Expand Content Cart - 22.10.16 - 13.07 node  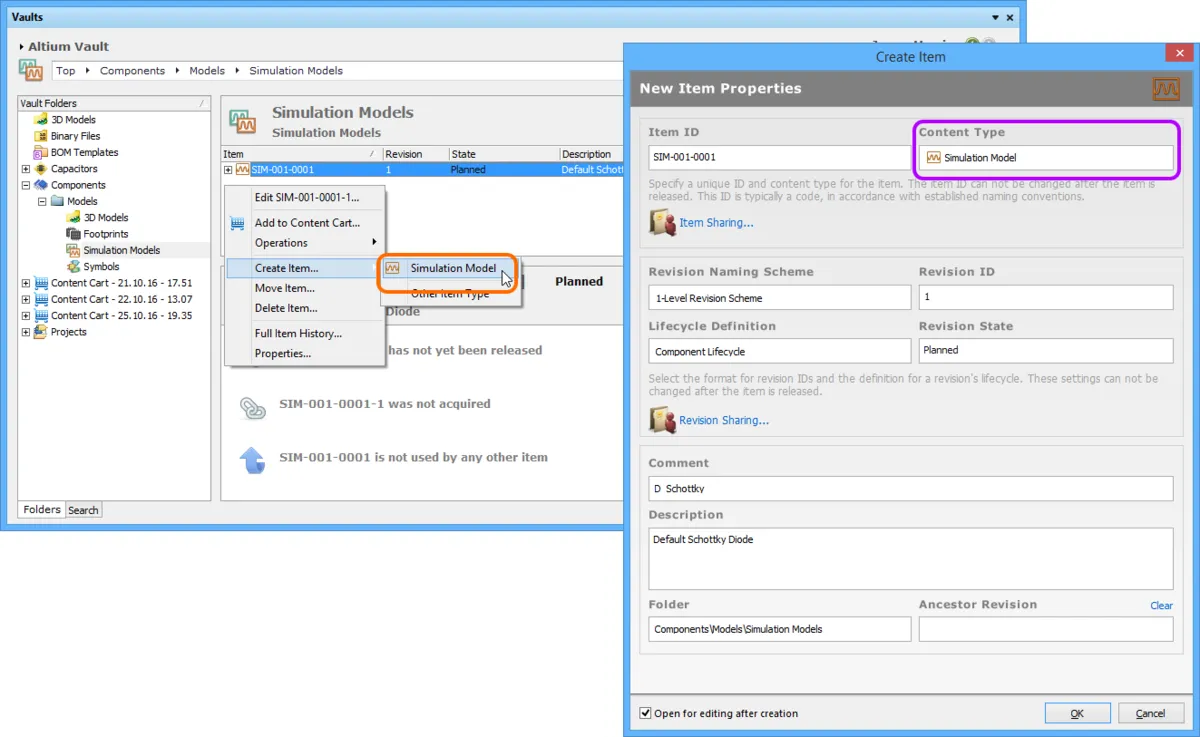[26, 299]
